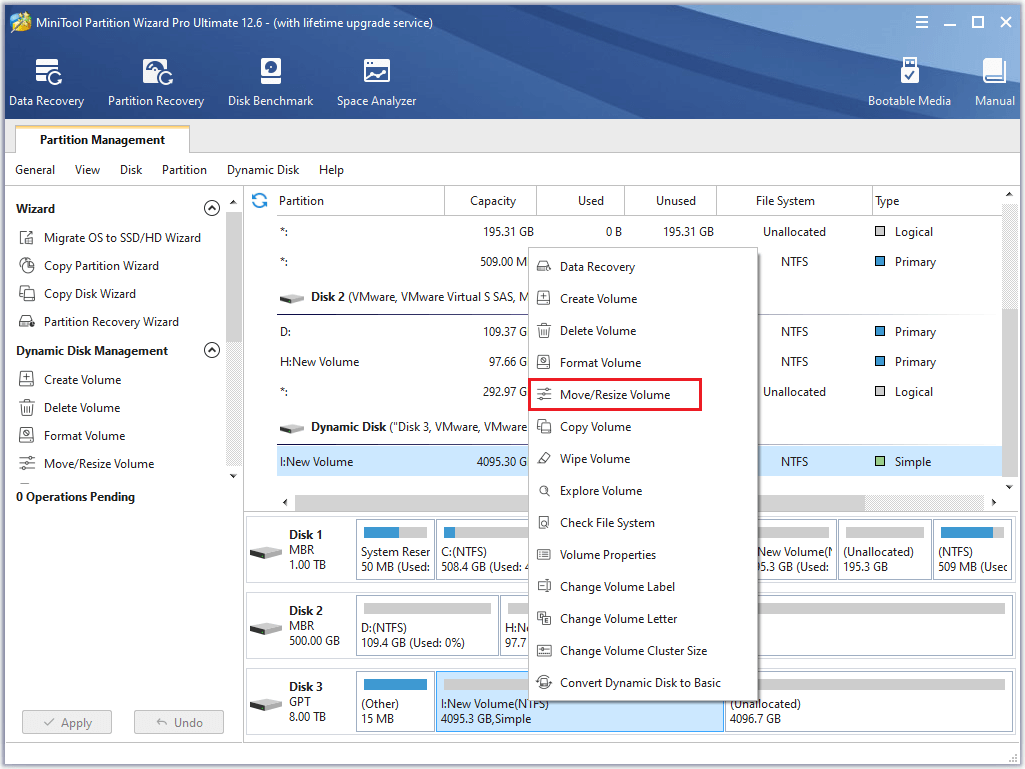The height and width of the screenshot is (769, 1025).
Task: Select the I:New Volume row
Action: click(x=404, y=462)
